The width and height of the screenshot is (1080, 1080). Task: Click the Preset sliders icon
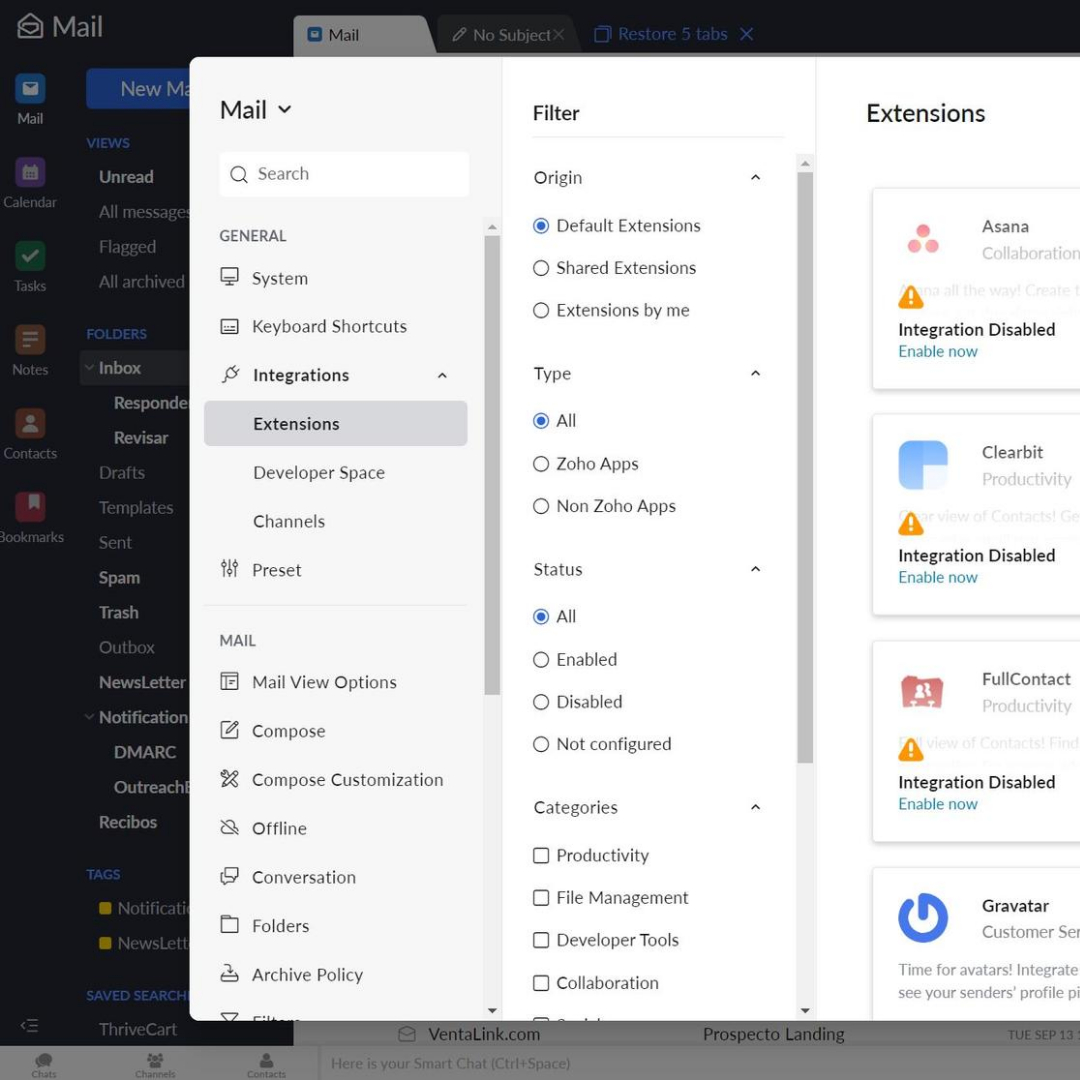click(229, 569)
